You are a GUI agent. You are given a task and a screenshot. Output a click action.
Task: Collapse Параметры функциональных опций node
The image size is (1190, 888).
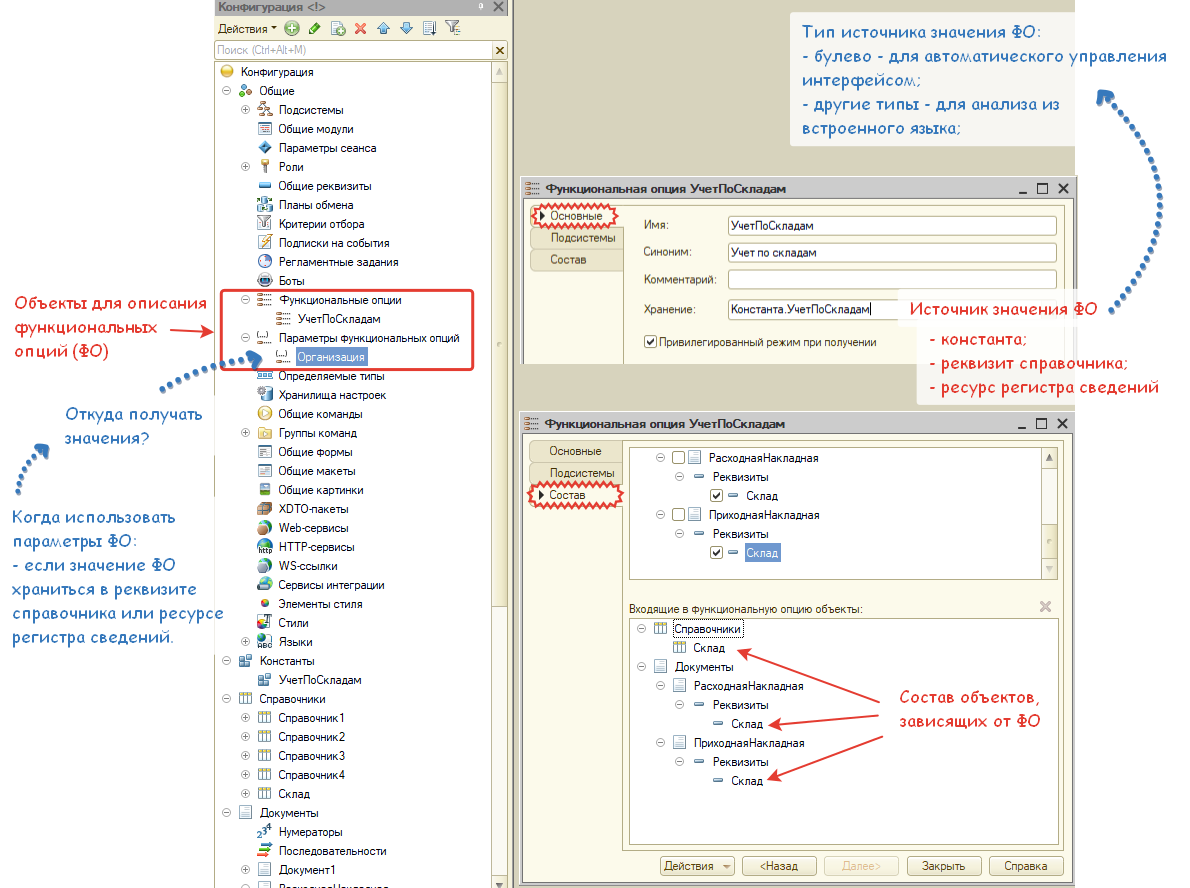pyautogui.click(x=245, y=338)
